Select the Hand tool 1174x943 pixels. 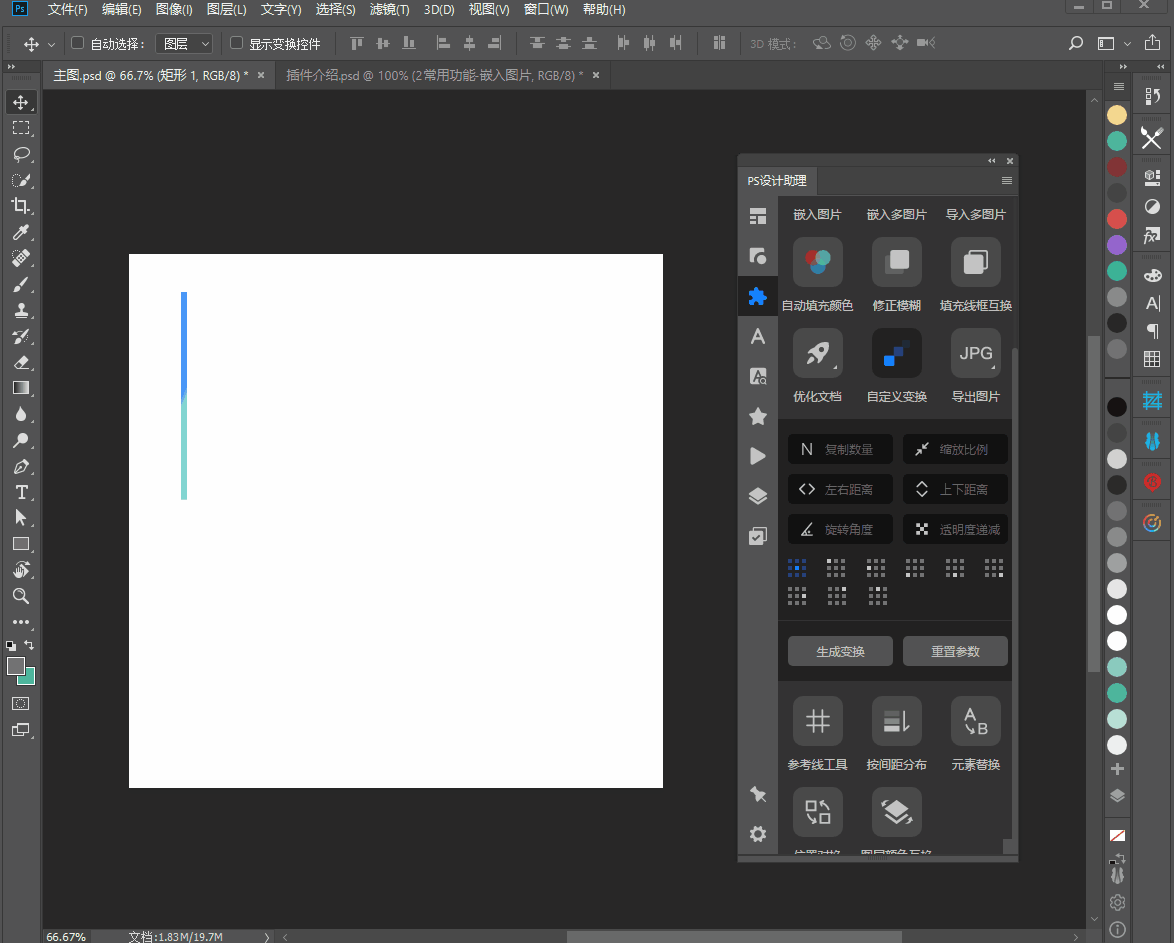click(x=21, y=570)
